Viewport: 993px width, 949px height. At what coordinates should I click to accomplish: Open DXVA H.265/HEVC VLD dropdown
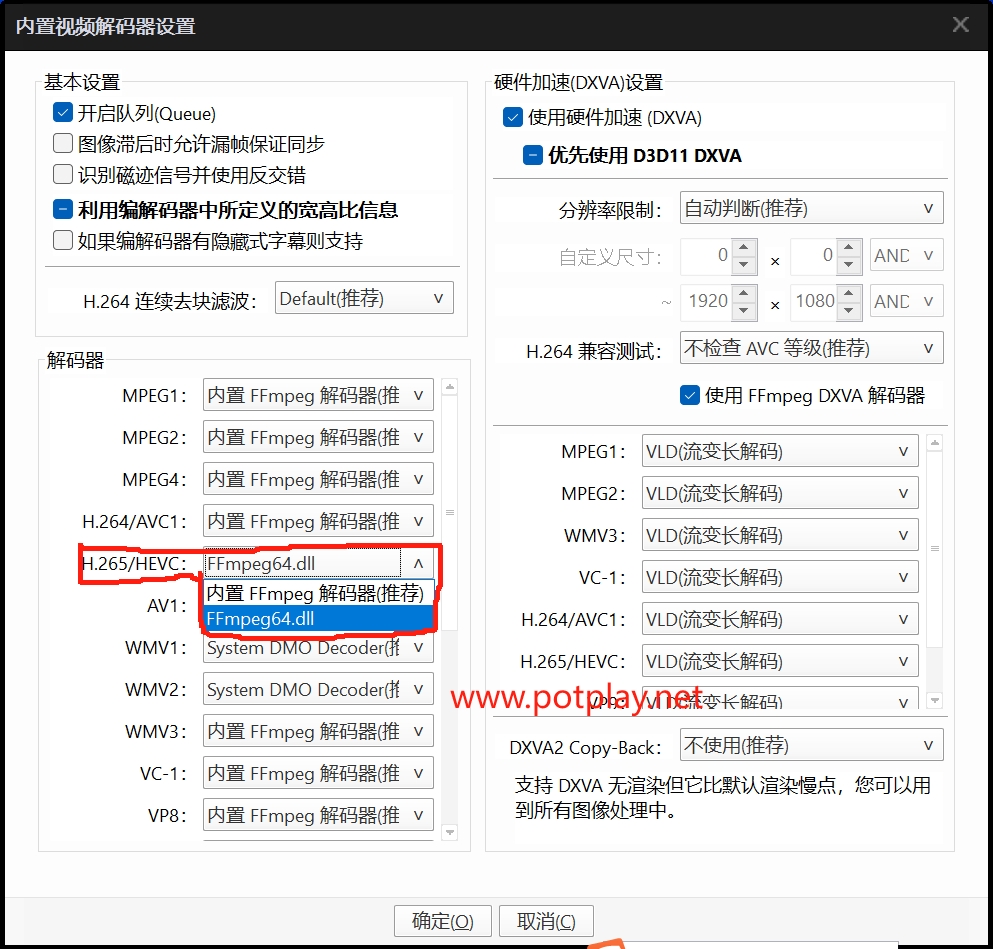pos(780,661)
